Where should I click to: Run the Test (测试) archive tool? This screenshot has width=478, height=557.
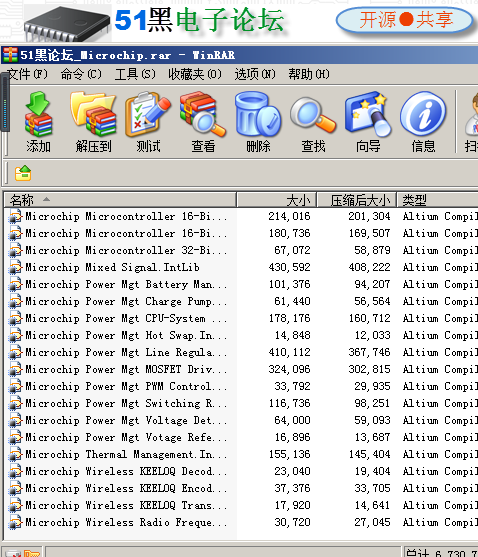[148, 121]
